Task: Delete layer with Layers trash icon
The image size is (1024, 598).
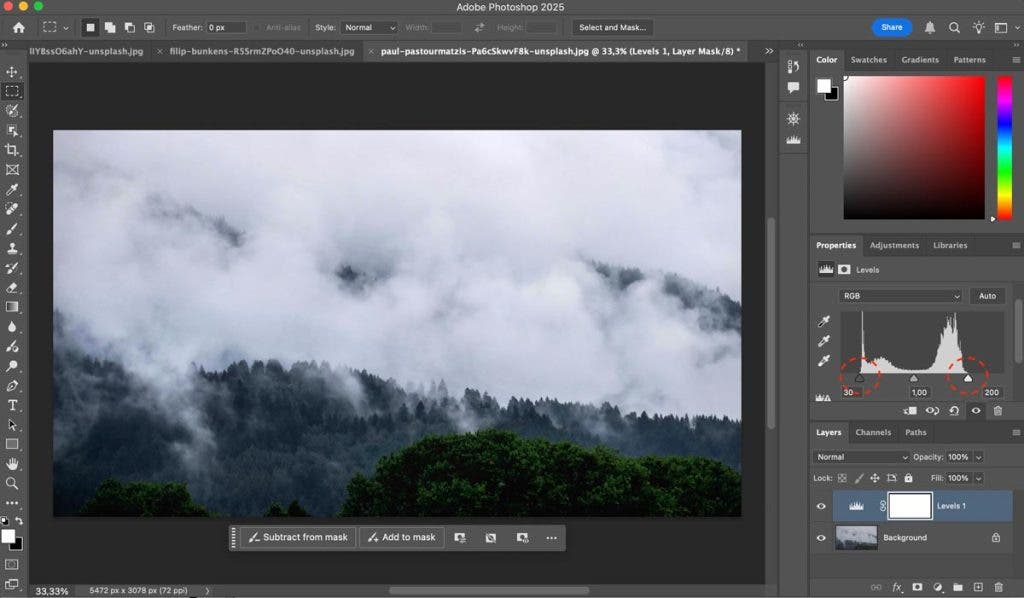Action: [998, 587]
